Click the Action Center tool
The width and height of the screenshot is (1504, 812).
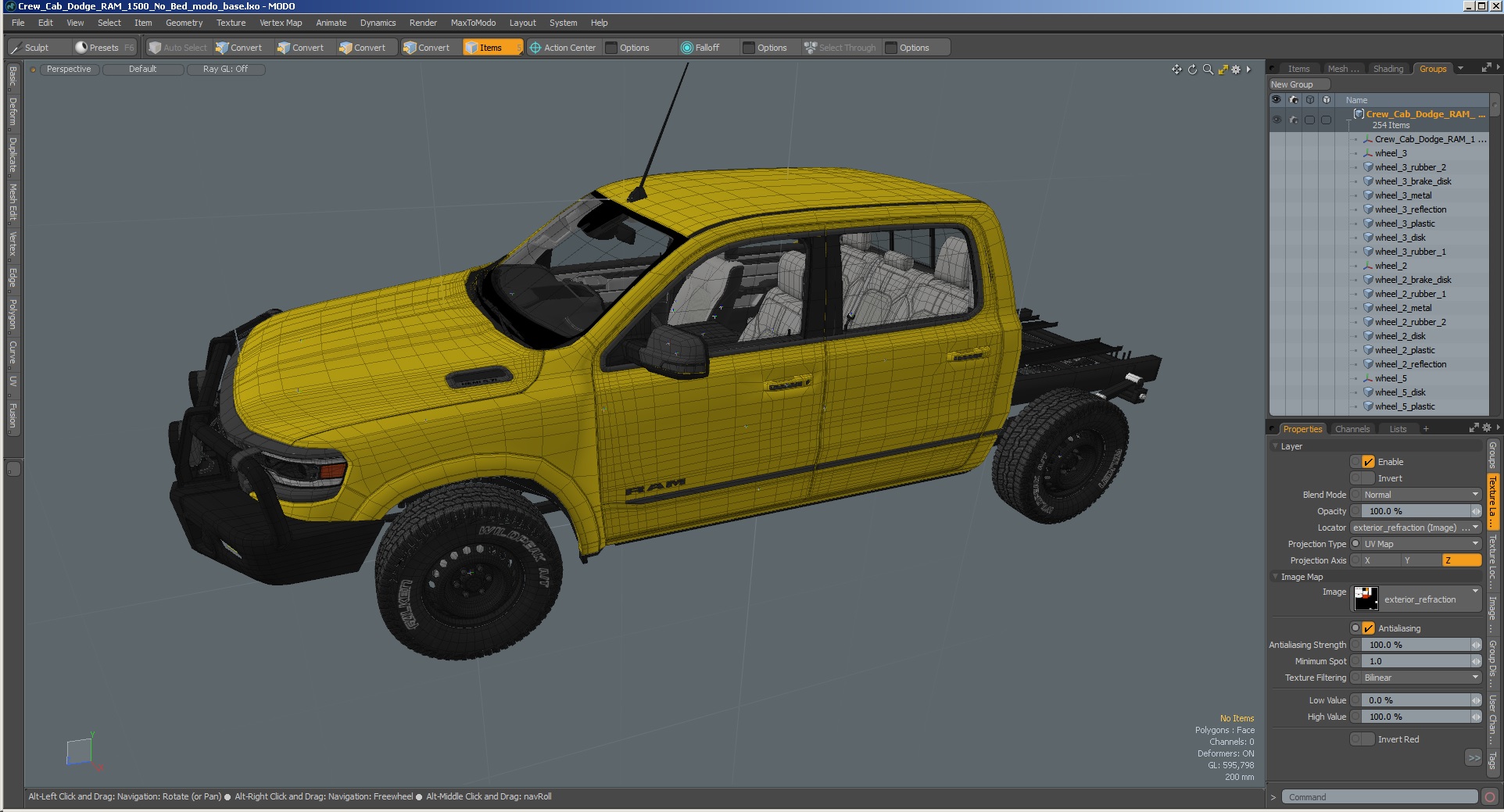563,48
